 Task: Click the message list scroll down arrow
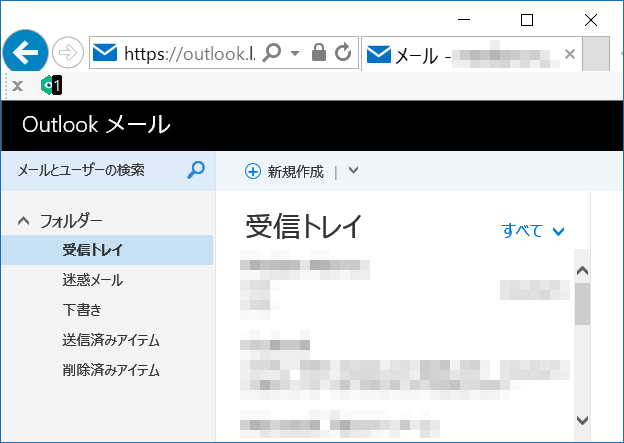582,420
